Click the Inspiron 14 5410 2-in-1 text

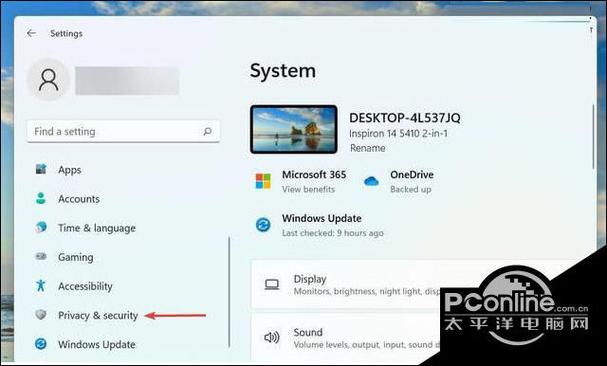point(398,134)
